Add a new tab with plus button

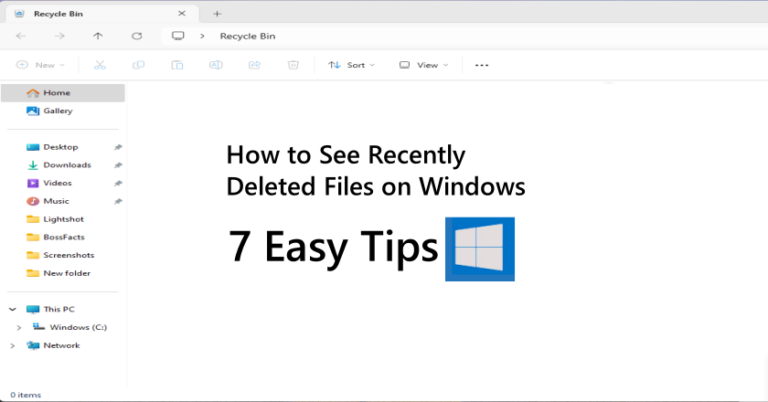point(217,14)
